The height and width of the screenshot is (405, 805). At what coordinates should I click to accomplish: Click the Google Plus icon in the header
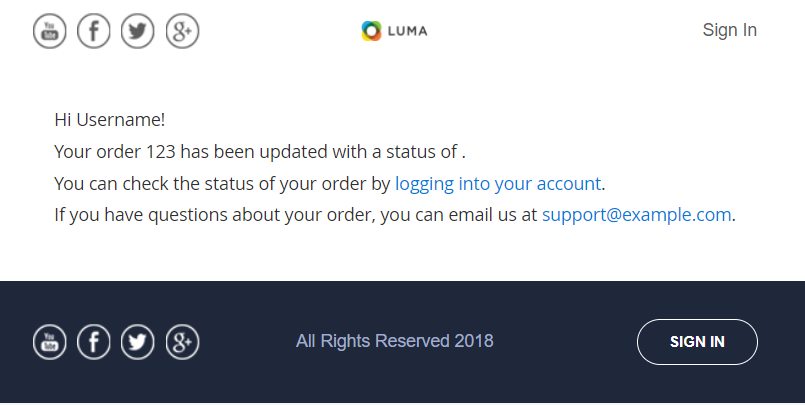[x=182, y=31]
